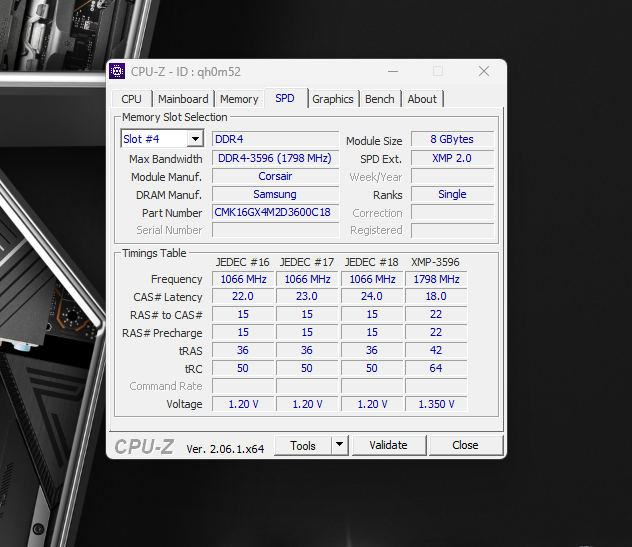The image size is (632, 547).
Task: Click the DDR4 memory type field
Action: point(275,139)
